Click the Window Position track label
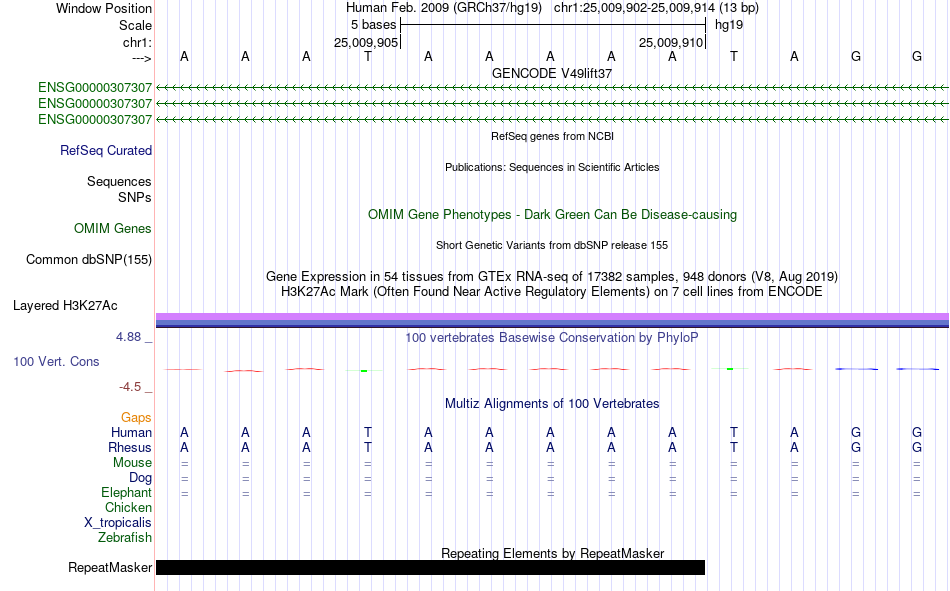 click(104, 8)
